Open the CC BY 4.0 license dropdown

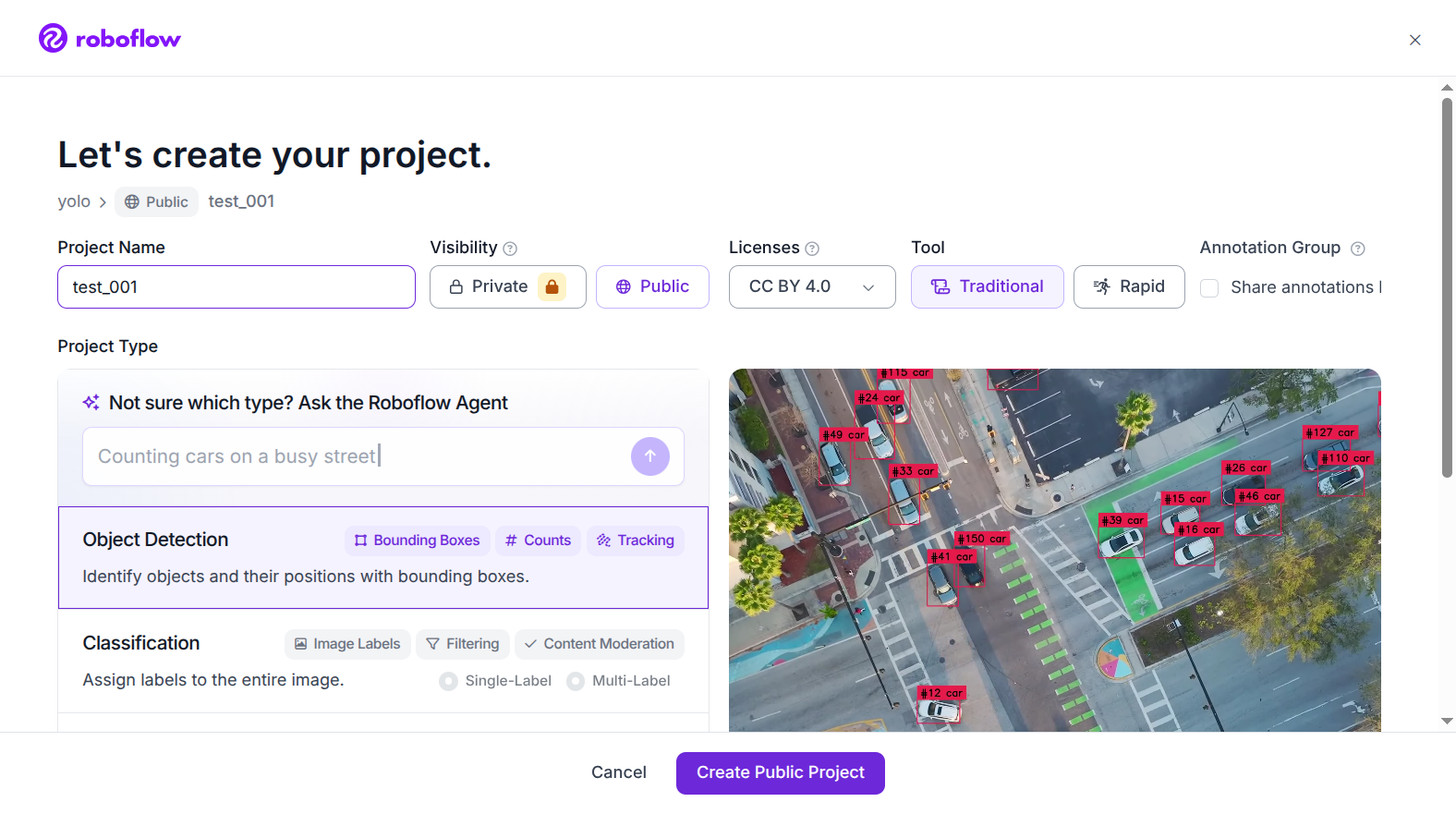(812, 286)
